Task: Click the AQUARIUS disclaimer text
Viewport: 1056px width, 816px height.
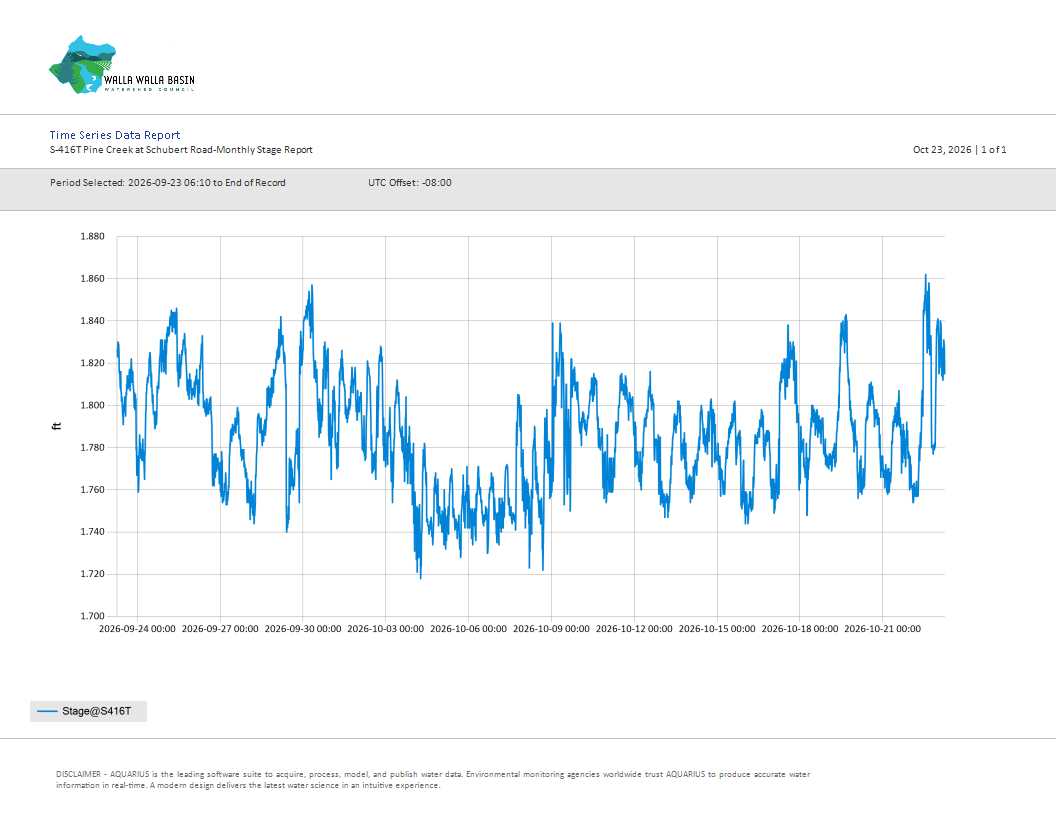Action: pyautogui.click(x=433, y=780)
